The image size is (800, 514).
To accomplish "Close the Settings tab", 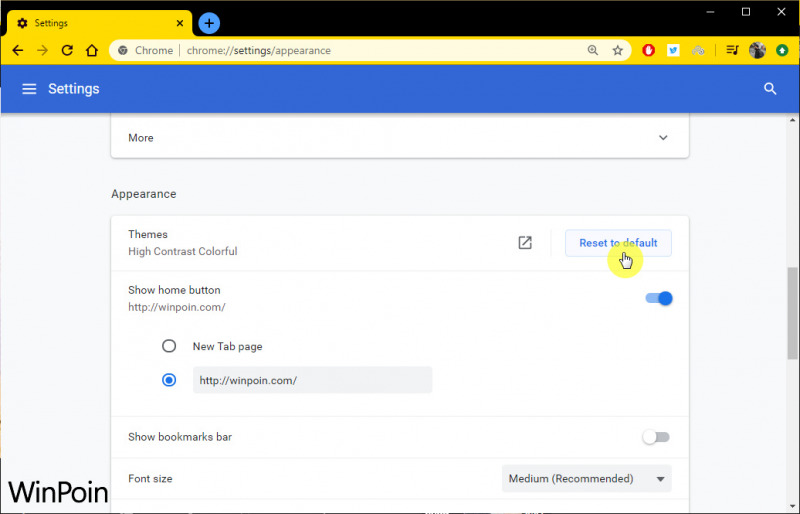I will (180, 23).
